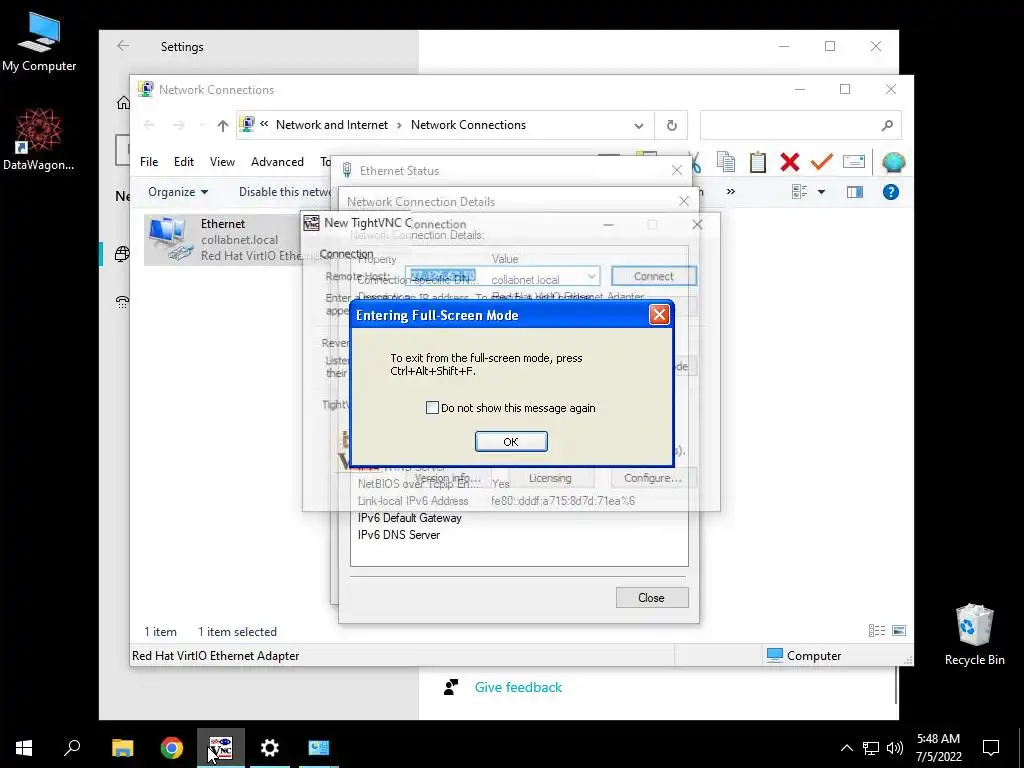This screenshot has width=1024, height=768.
Task: Open view options dropdown arrow
Action: (822, 192)
